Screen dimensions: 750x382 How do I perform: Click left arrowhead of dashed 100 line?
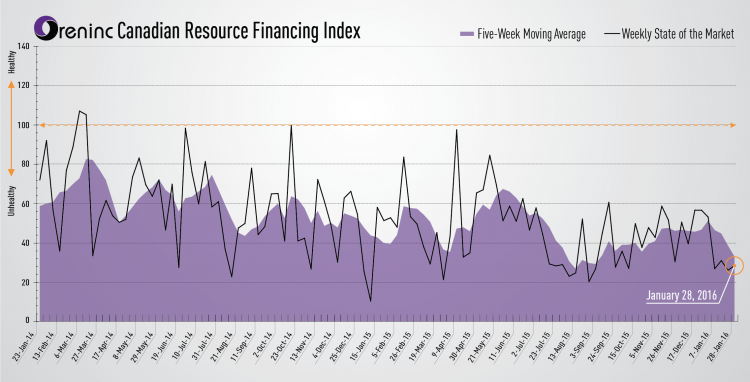(x=42, y=125)
